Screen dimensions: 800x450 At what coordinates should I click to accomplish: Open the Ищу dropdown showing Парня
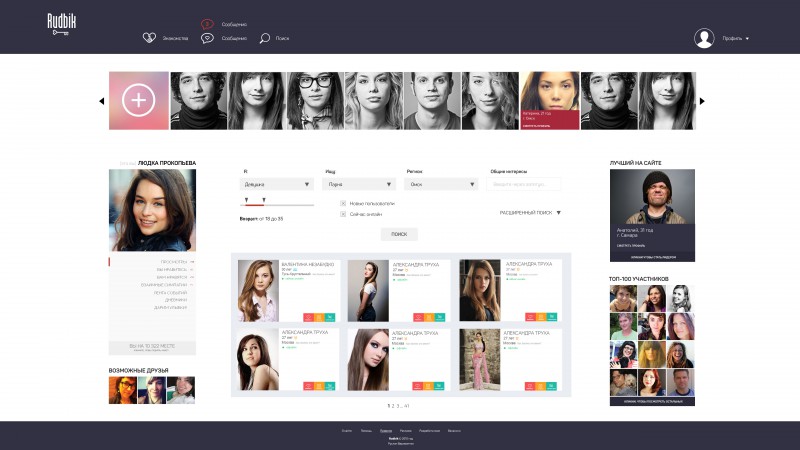click(x=359, y=184)
